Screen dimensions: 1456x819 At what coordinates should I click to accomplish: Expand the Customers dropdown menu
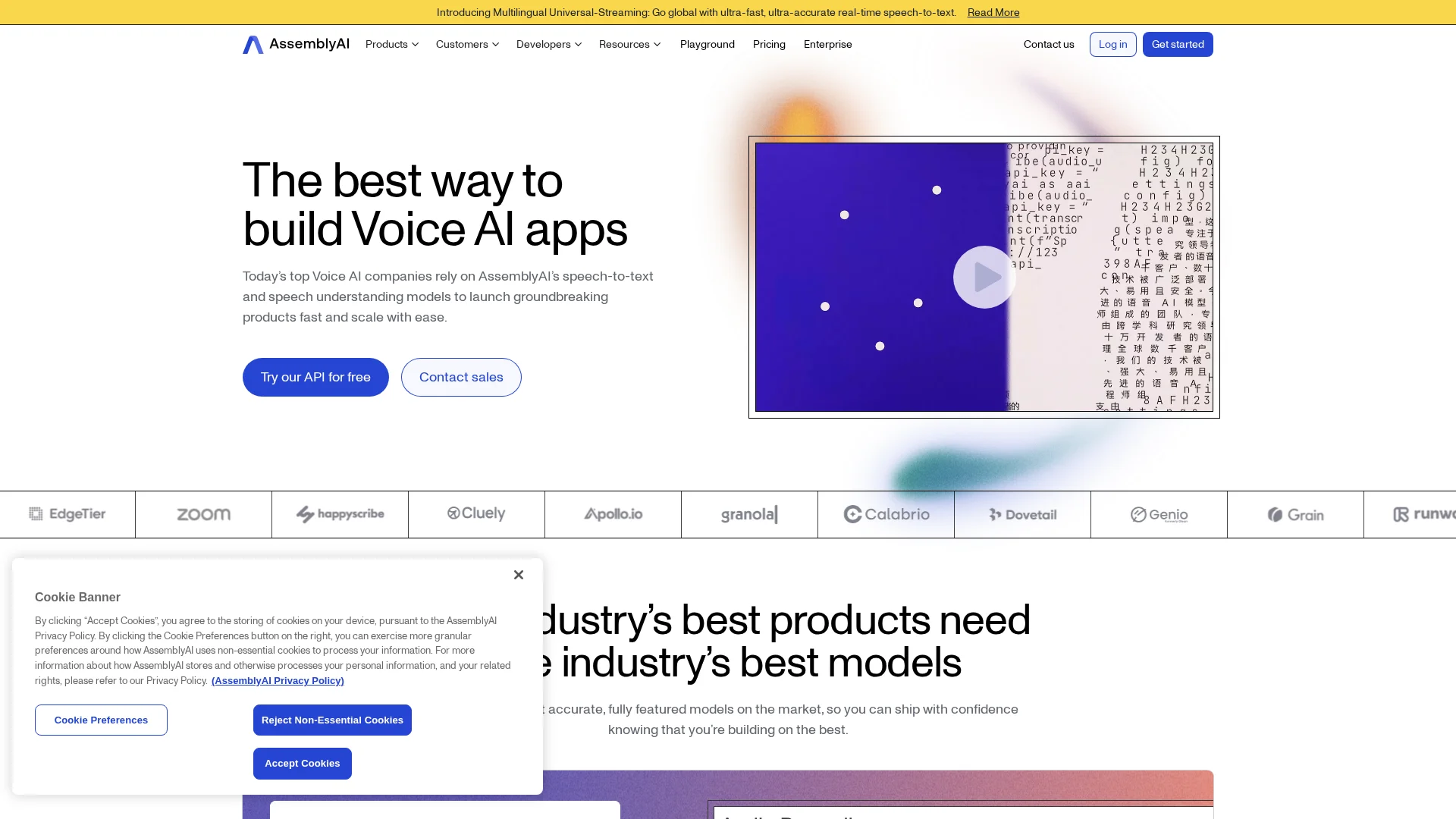coord(467,44)
